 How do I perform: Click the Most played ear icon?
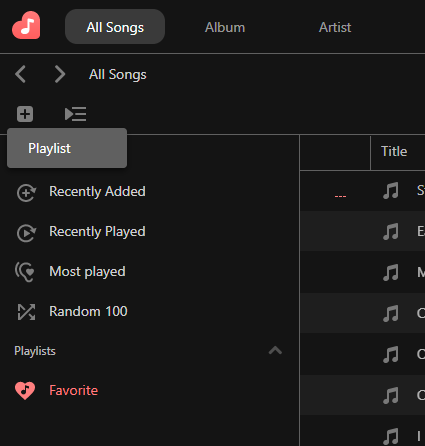click(x=25, y=272)
